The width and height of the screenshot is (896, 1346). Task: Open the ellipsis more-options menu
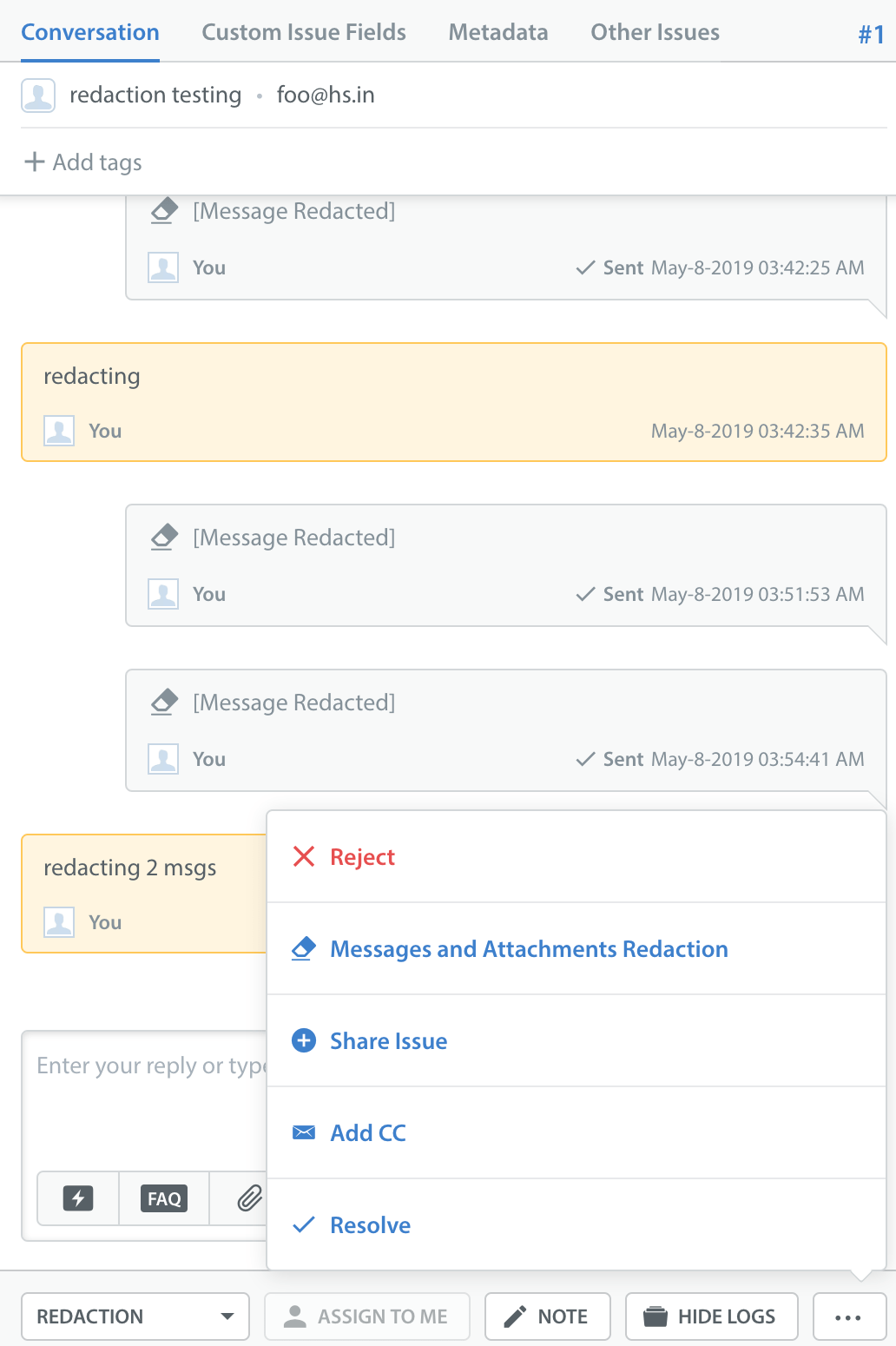point(848,1316)
